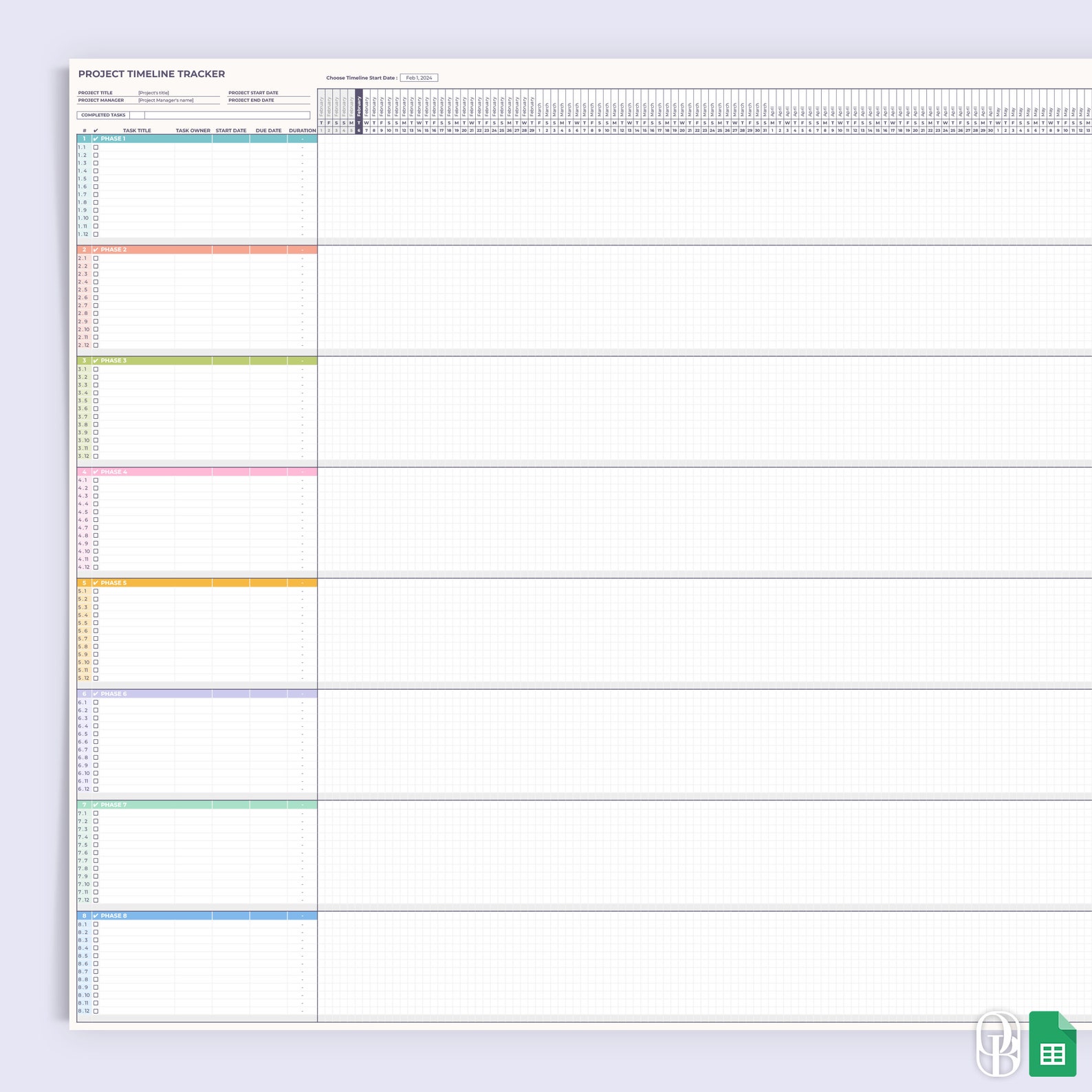This screenshot has height=1092, width=1092.
Task: Click the checkmark icon in Phase 5 header
Action: [96, 583]
